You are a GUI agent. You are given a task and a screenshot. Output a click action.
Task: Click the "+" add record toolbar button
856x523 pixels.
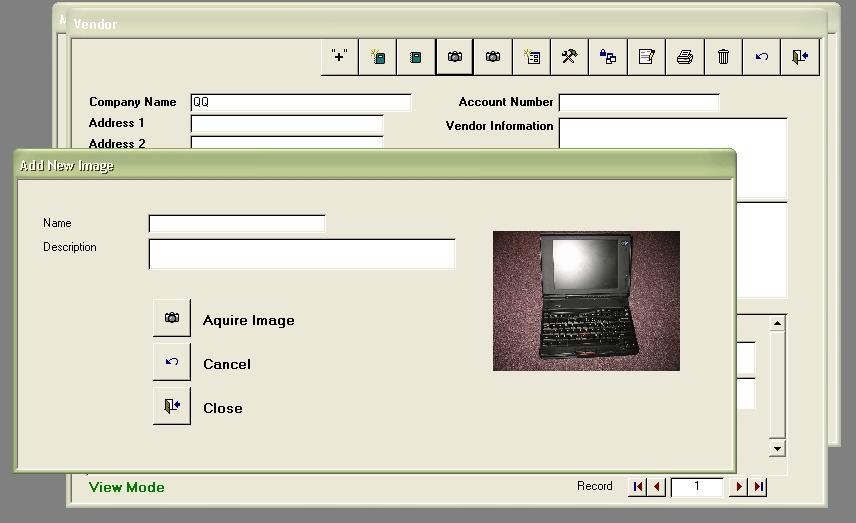pyautogui.click(x=340, y=57)
